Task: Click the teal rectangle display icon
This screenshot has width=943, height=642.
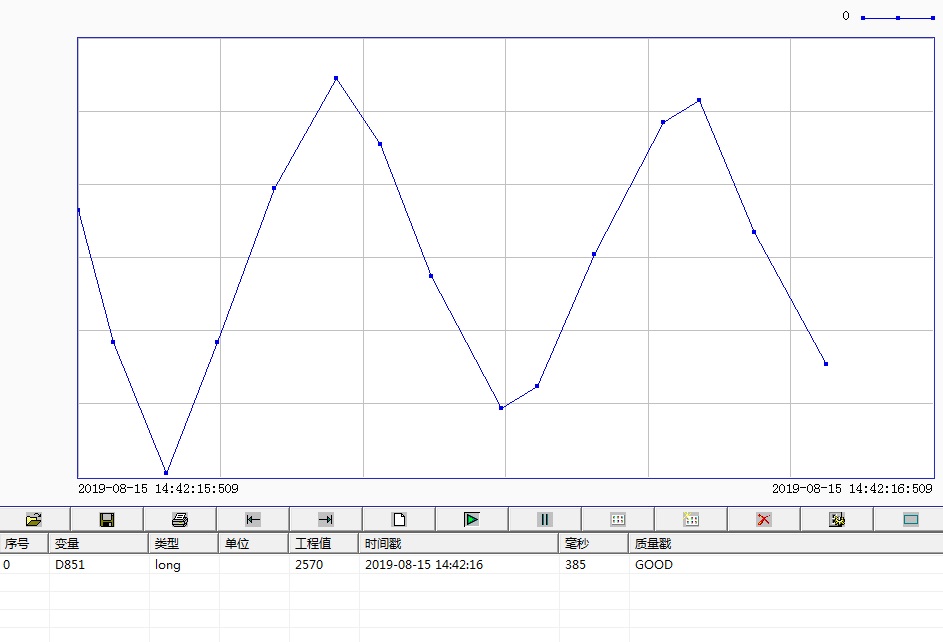Action: tap(910, 519)
